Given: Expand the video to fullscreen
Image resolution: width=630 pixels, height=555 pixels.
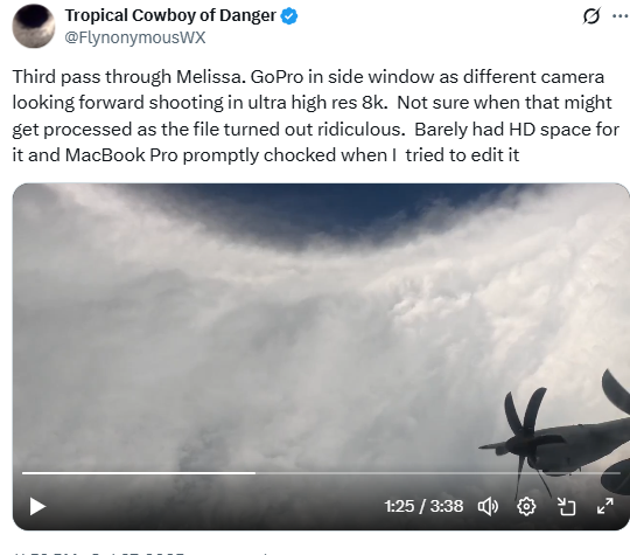Looking at the screenshot, I should 605,506.
